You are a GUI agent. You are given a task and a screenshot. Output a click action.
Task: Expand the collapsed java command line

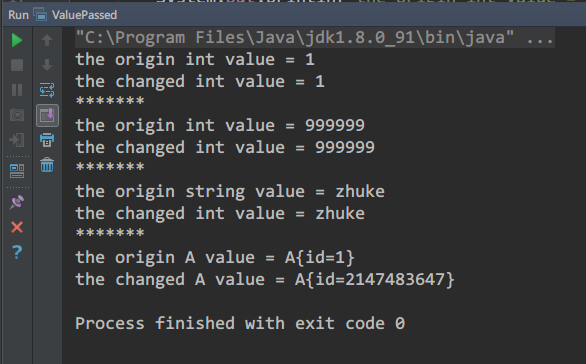pos(315,38)
